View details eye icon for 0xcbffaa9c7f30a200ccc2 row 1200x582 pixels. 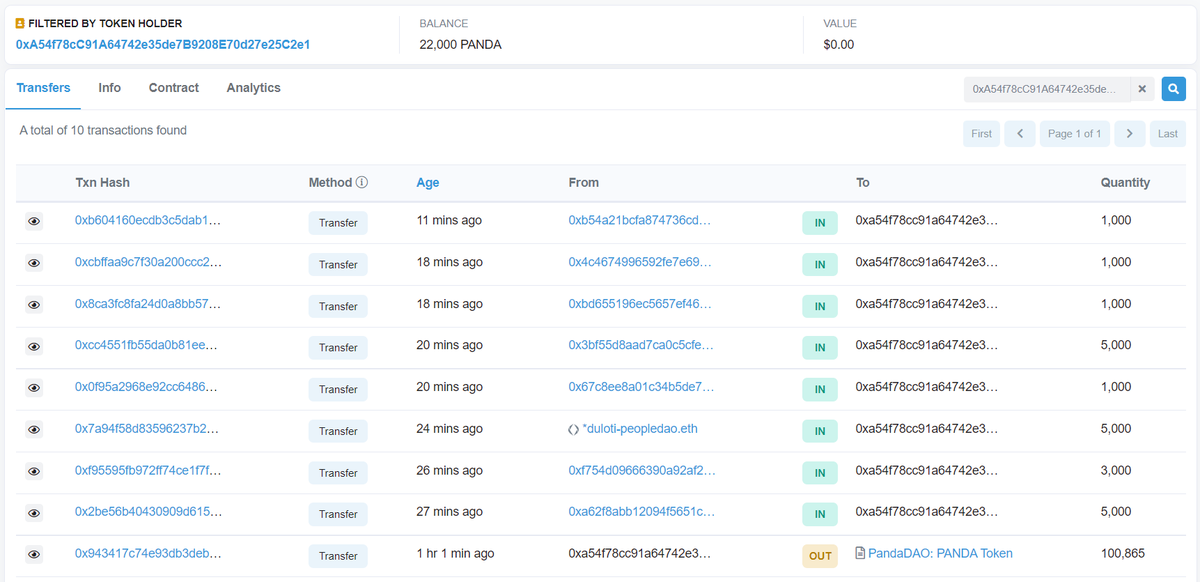tap(34, 263)
